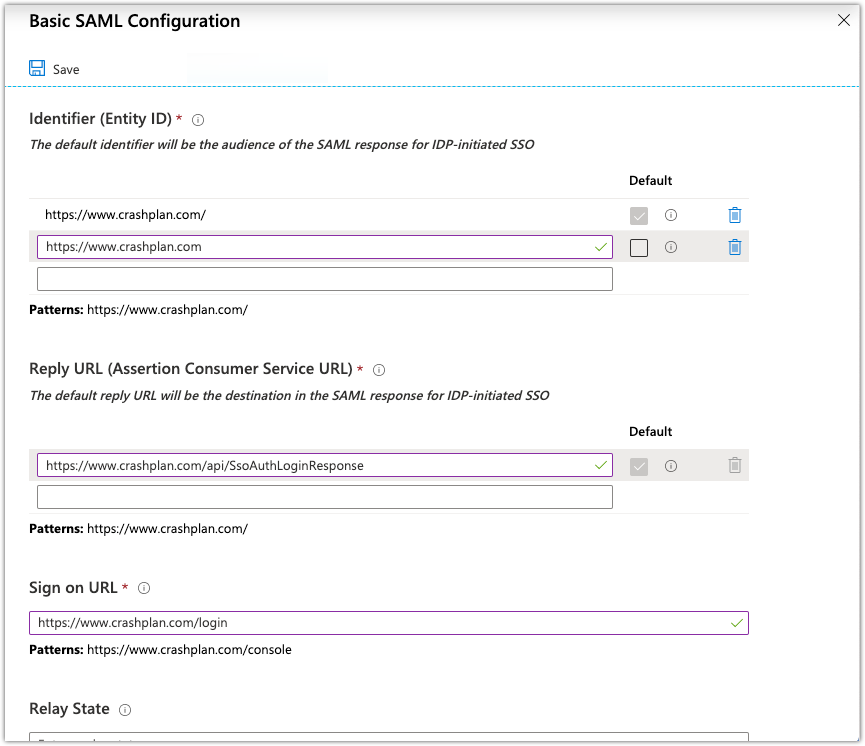Click default info icon for SsoAuthLoginResponse reply URL
The height and width of the screenshot is (746, 865).
tap(671, 466)
